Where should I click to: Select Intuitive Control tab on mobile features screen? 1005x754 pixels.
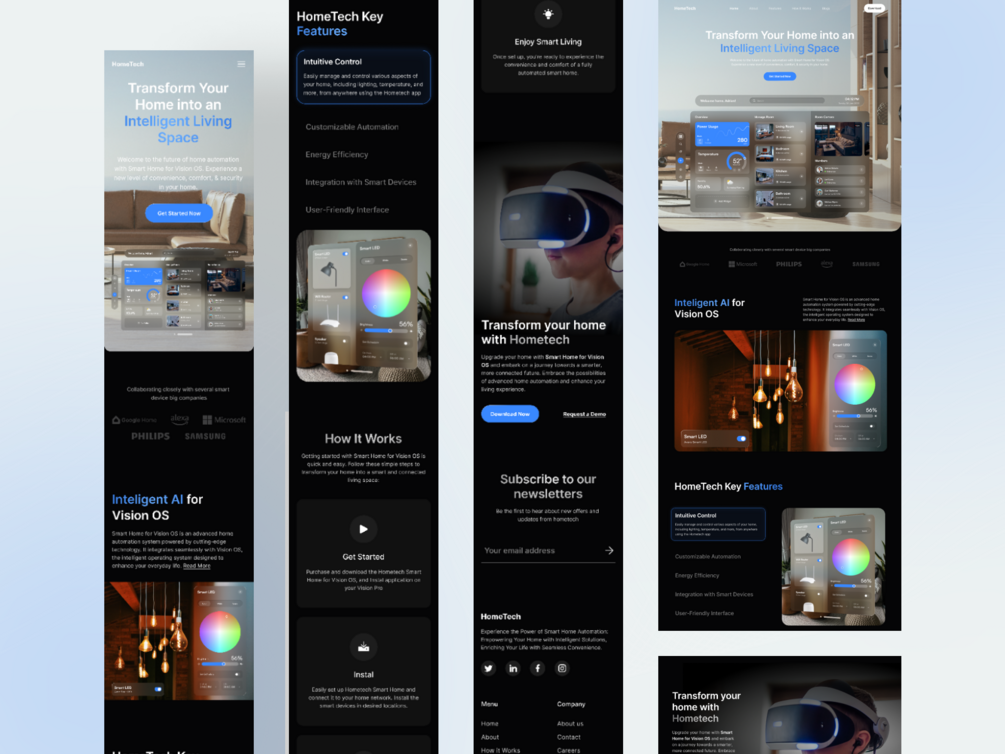pyautogui.click(x=363, y=77)
